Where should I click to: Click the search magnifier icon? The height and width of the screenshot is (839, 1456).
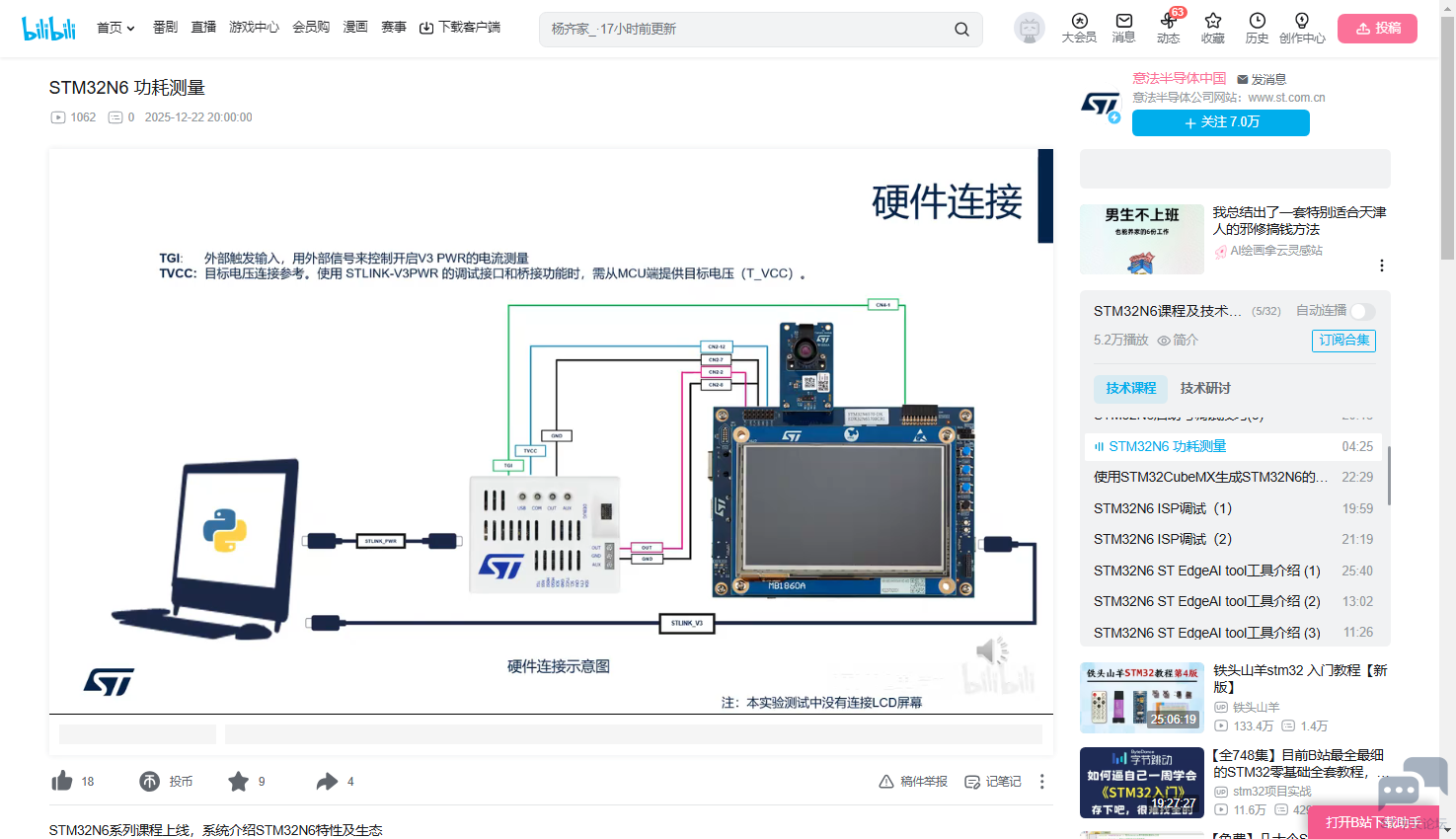point(961,30)
